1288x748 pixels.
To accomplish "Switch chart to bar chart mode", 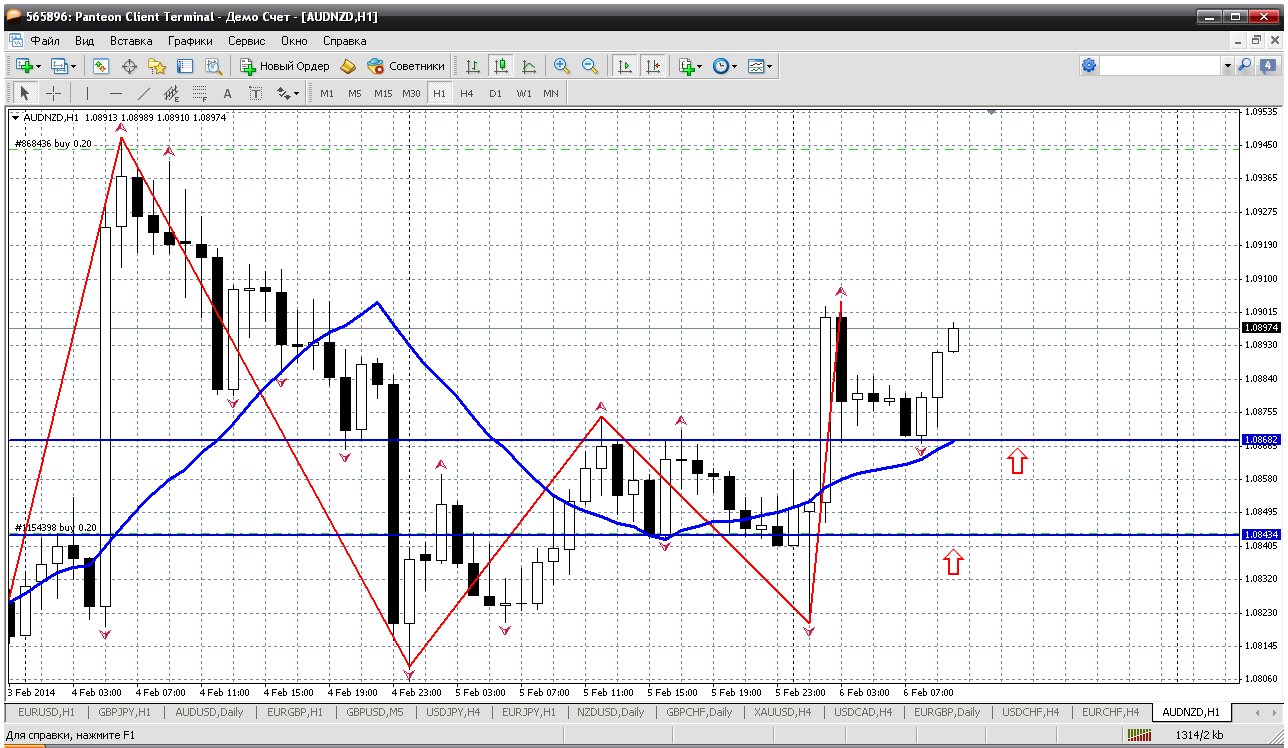I will pyautogui.click(x=473, y=66).
